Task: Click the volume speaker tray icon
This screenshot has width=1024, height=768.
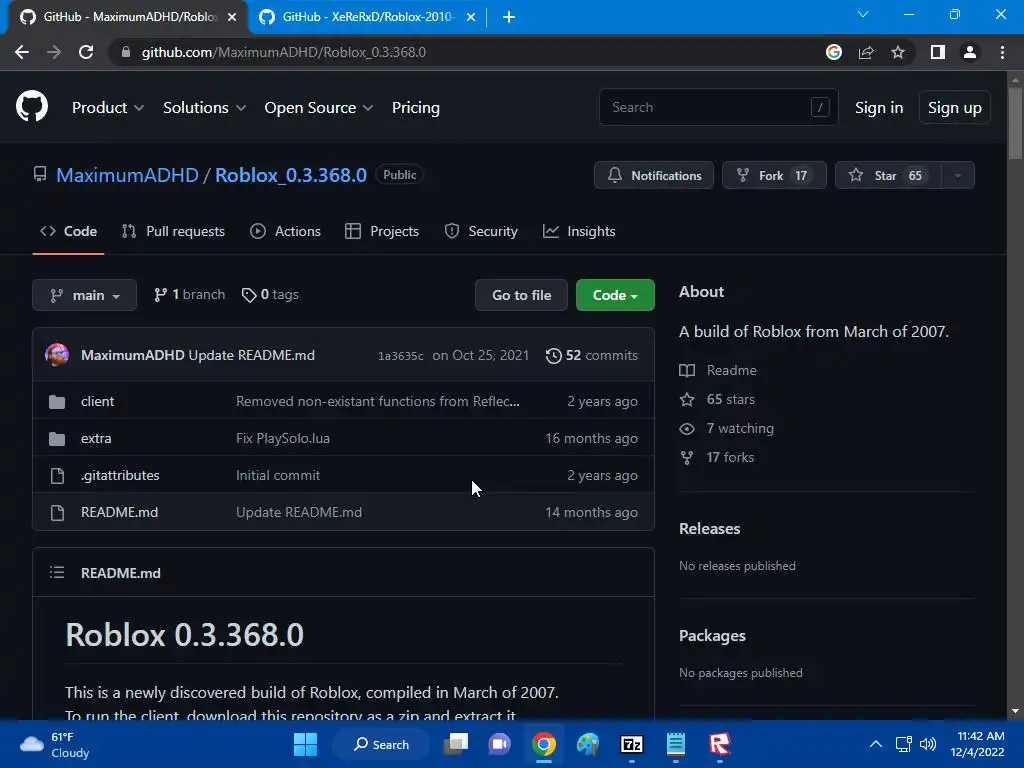Action: pos(928,744)
